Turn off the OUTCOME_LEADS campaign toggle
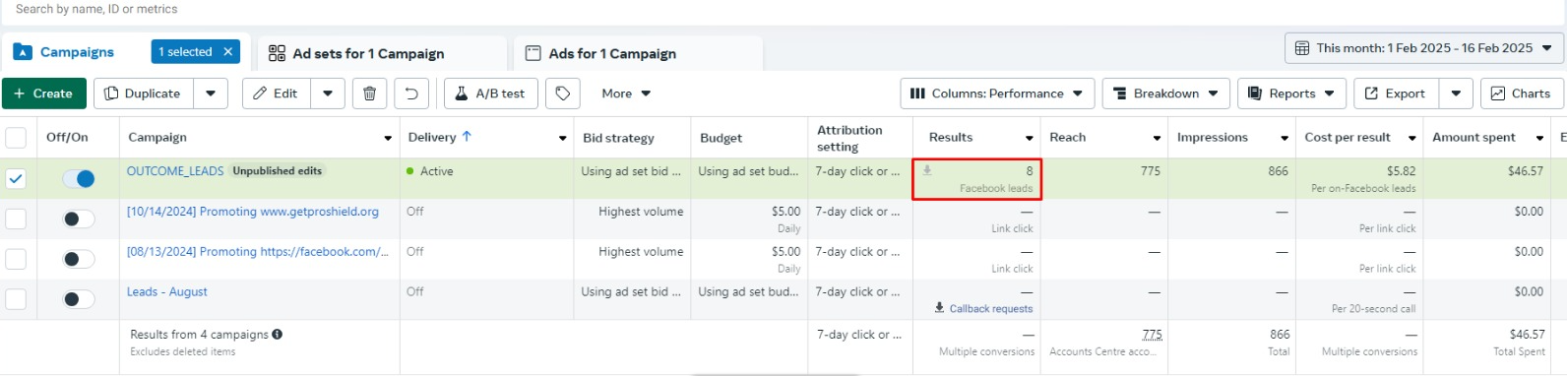The image size is (1568, 376). pos(79,179)
